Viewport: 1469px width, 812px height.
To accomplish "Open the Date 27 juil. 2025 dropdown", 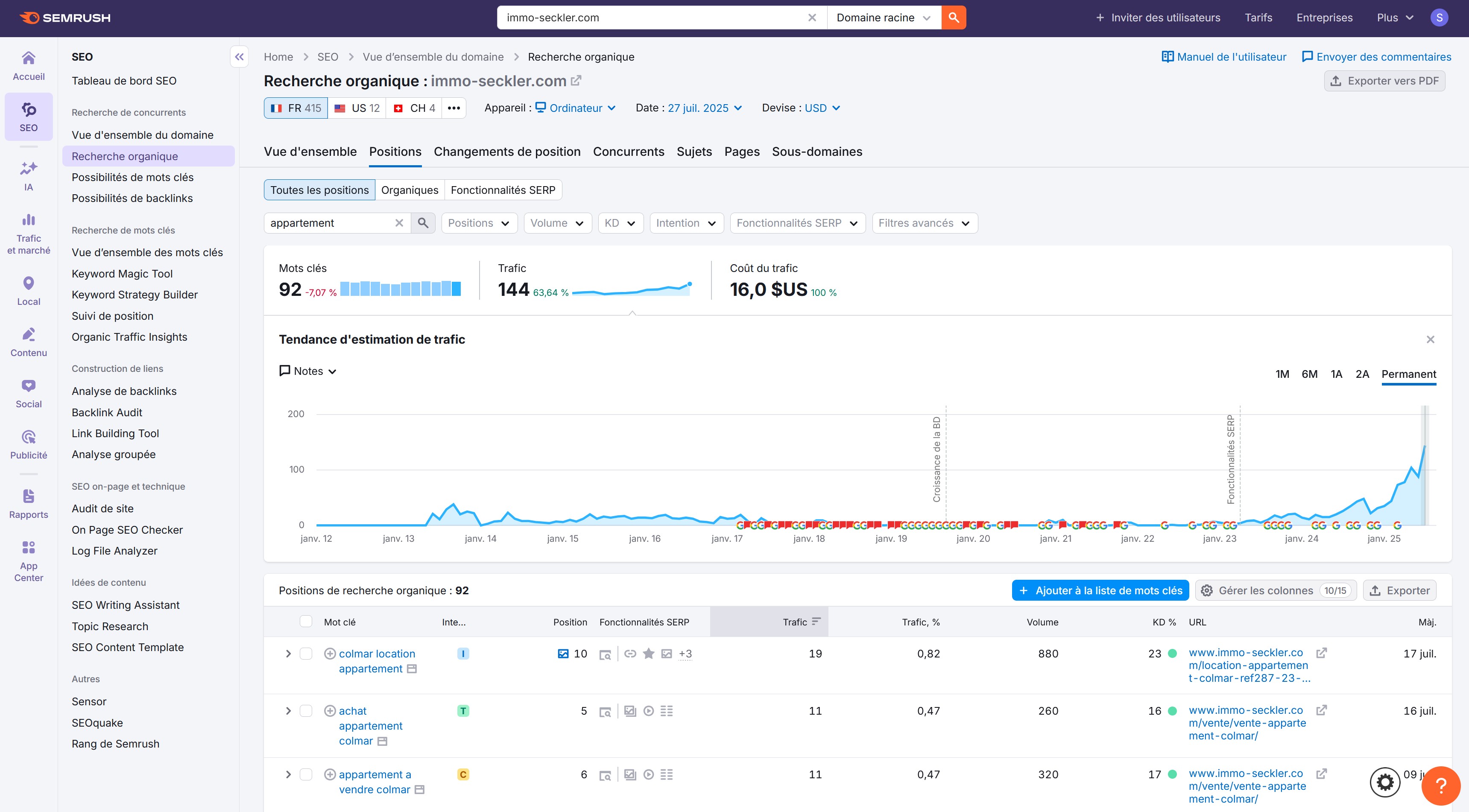I will [x=705, y=108].
